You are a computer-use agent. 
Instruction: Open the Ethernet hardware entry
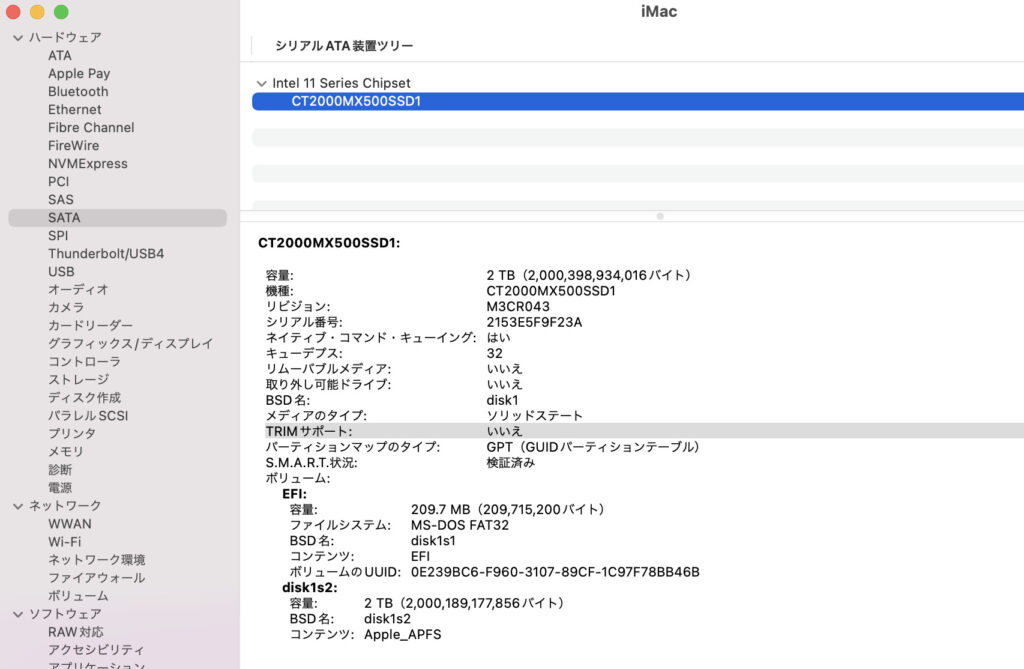point(74,110)
